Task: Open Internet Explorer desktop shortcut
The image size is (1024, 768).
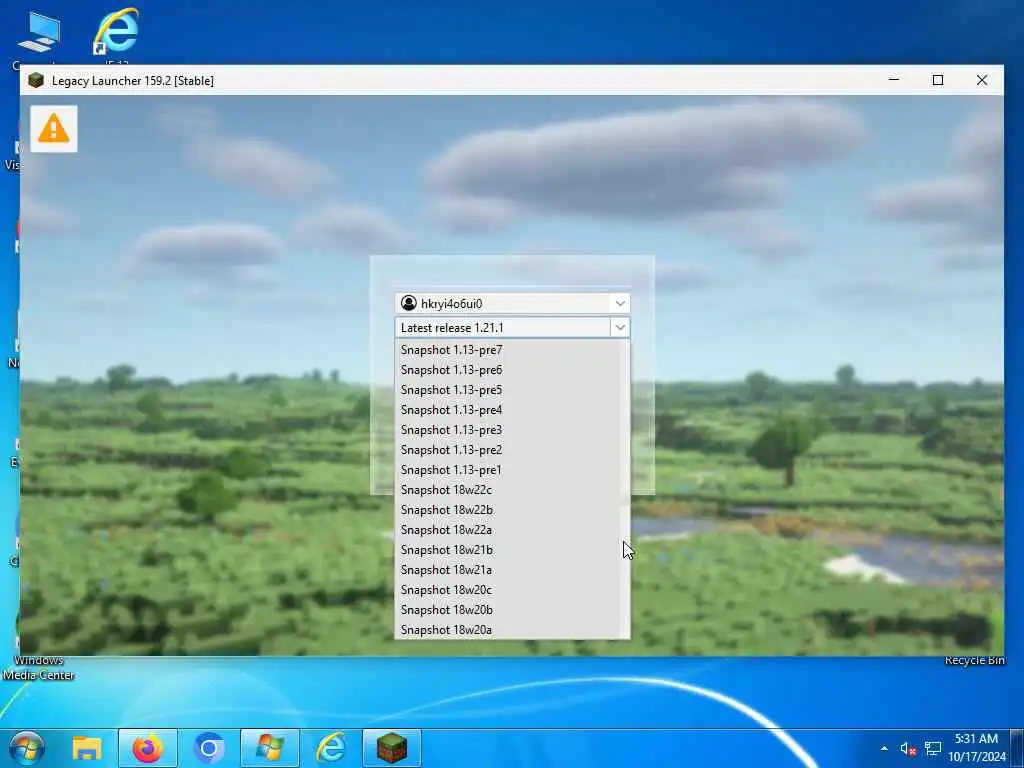Action: pyautogui.click(x=116, y=33)
